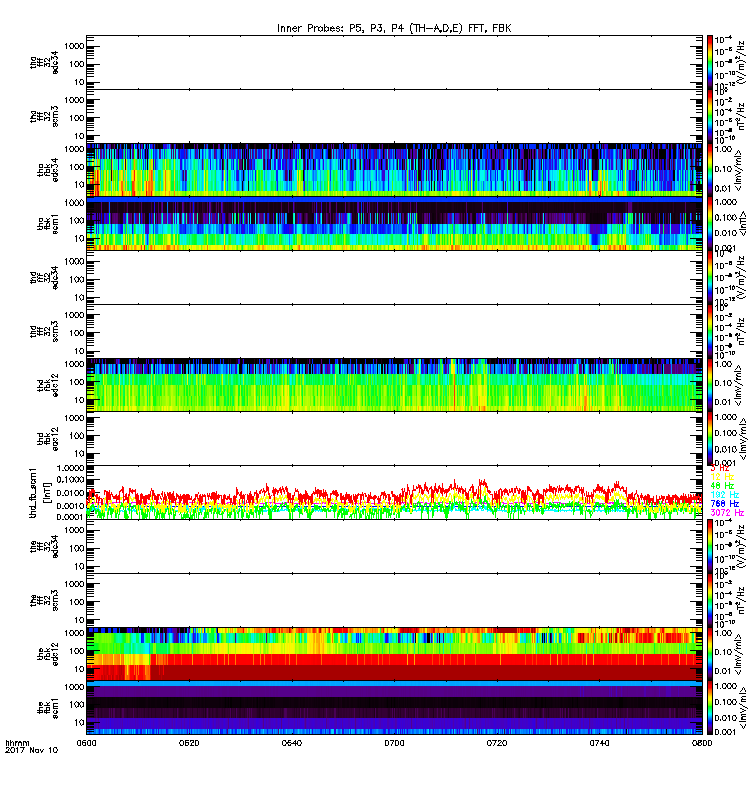Select the 'thd fff 32 scm3' panel label
The image size is (750, 800).
(x=44, y=331)
